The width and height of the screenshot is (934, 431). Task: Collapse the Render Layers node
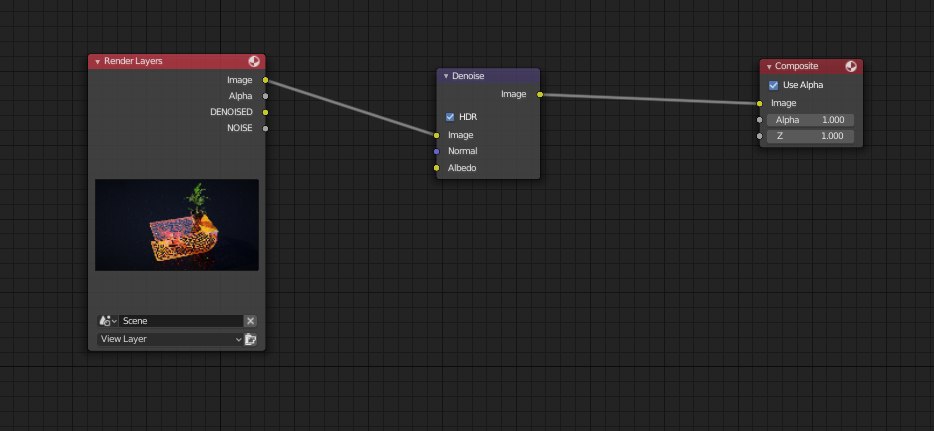pos(97,61)
